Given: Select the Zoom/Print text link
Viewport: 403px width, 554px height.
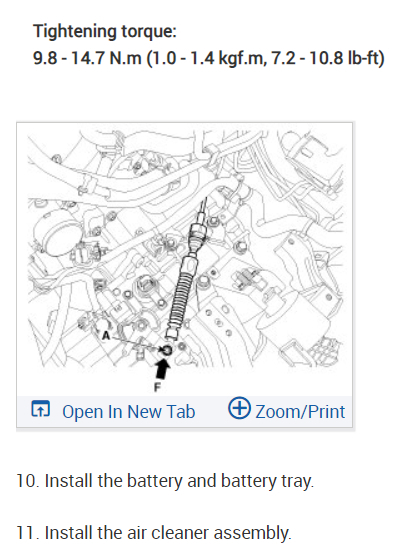Looking at the screenshot, I should click(300, 412).
